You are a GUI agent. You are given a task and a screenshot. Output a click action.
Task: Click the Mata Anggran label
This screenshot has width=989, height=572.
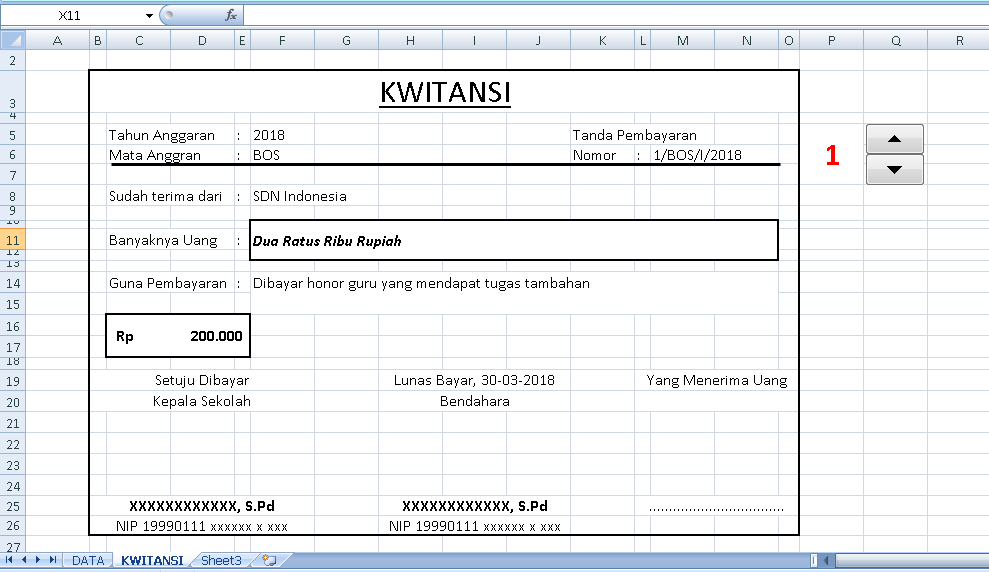pyautogui.click(x=155, y=155)
